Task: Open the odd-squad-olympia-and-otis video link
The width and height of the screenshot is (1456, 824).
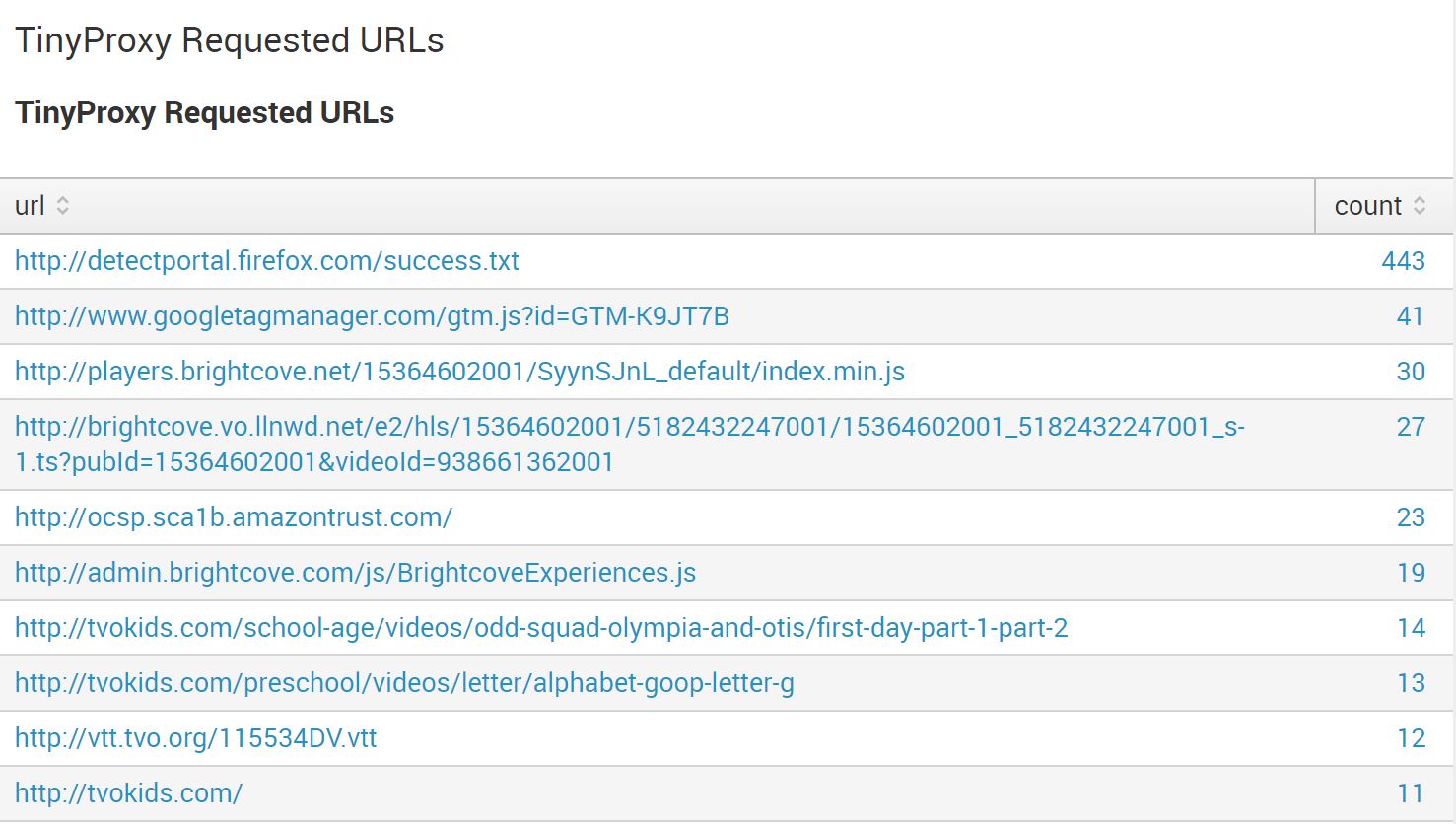Action: point(541,628)
